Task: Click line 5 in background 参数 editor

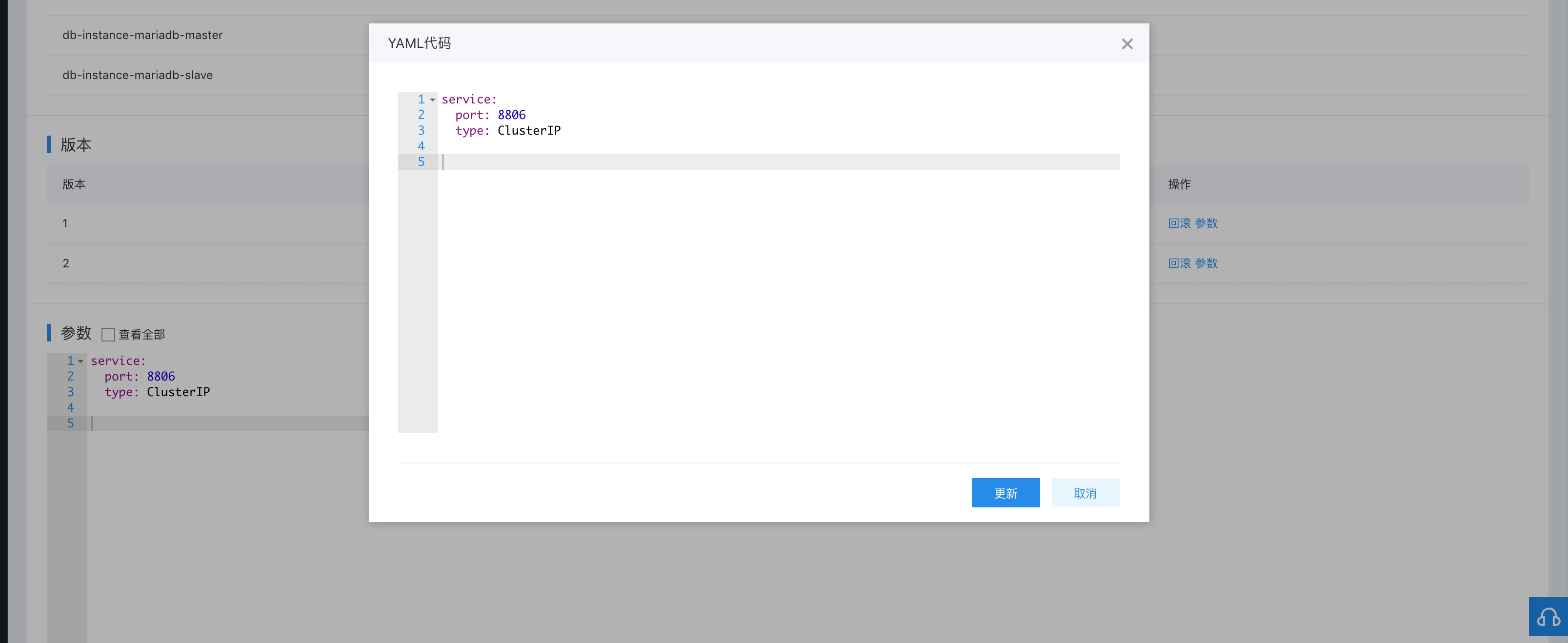Action: [x=228, y=424]
